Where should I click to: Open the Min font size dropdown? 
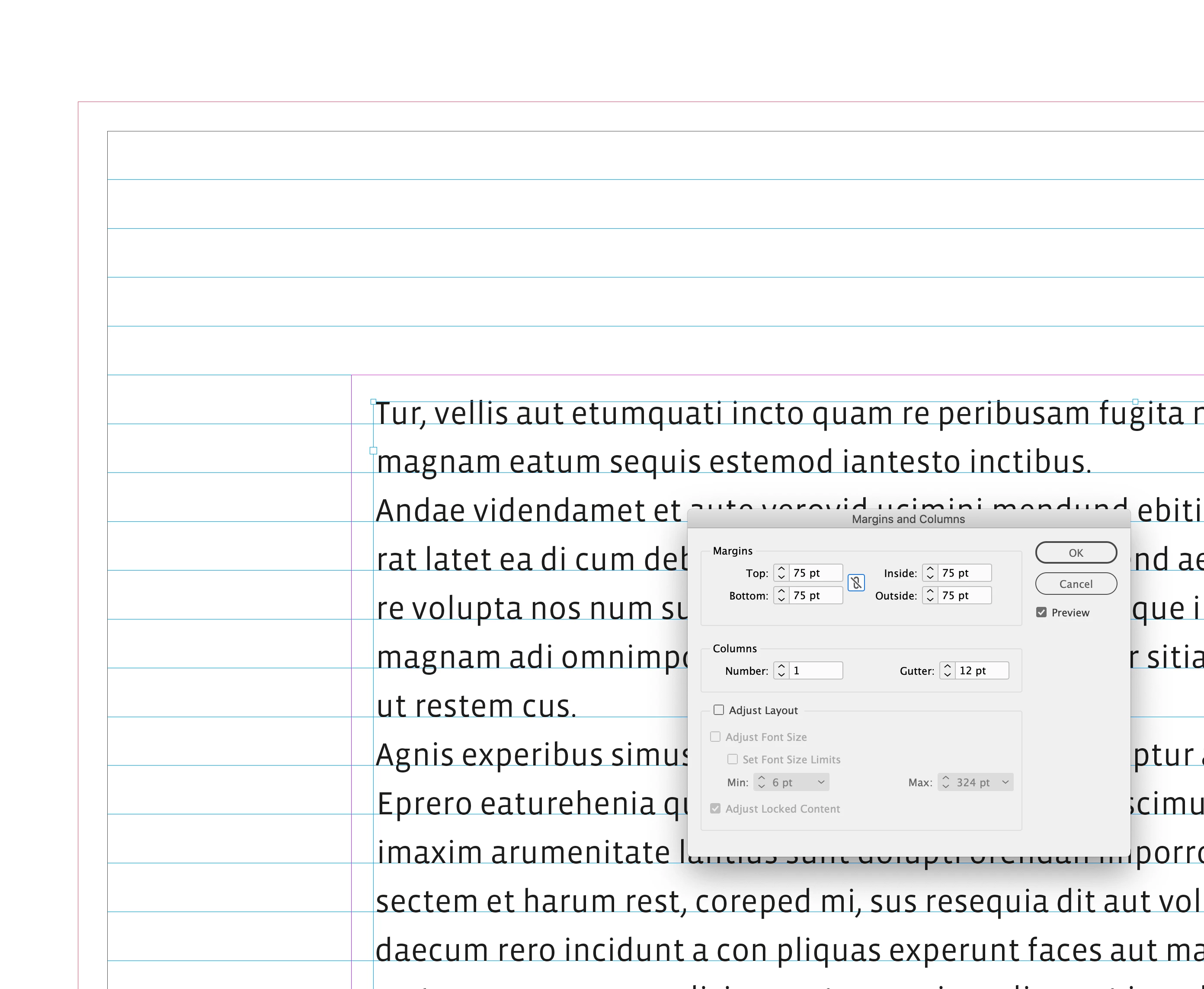821,782
